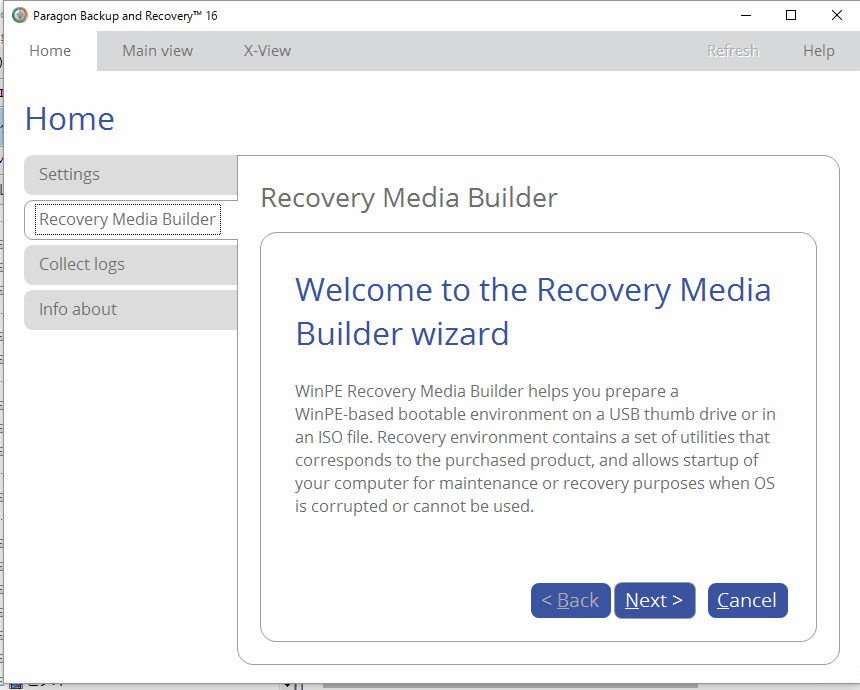Click the Refresh menu item
Screen dimensions: 860x690
click(733, 51)
